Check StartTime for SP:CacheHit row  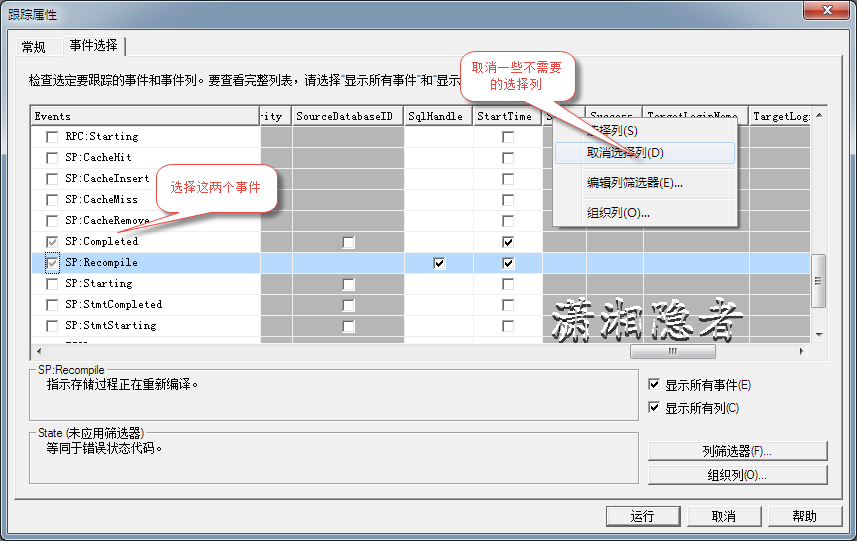point(508,158)
